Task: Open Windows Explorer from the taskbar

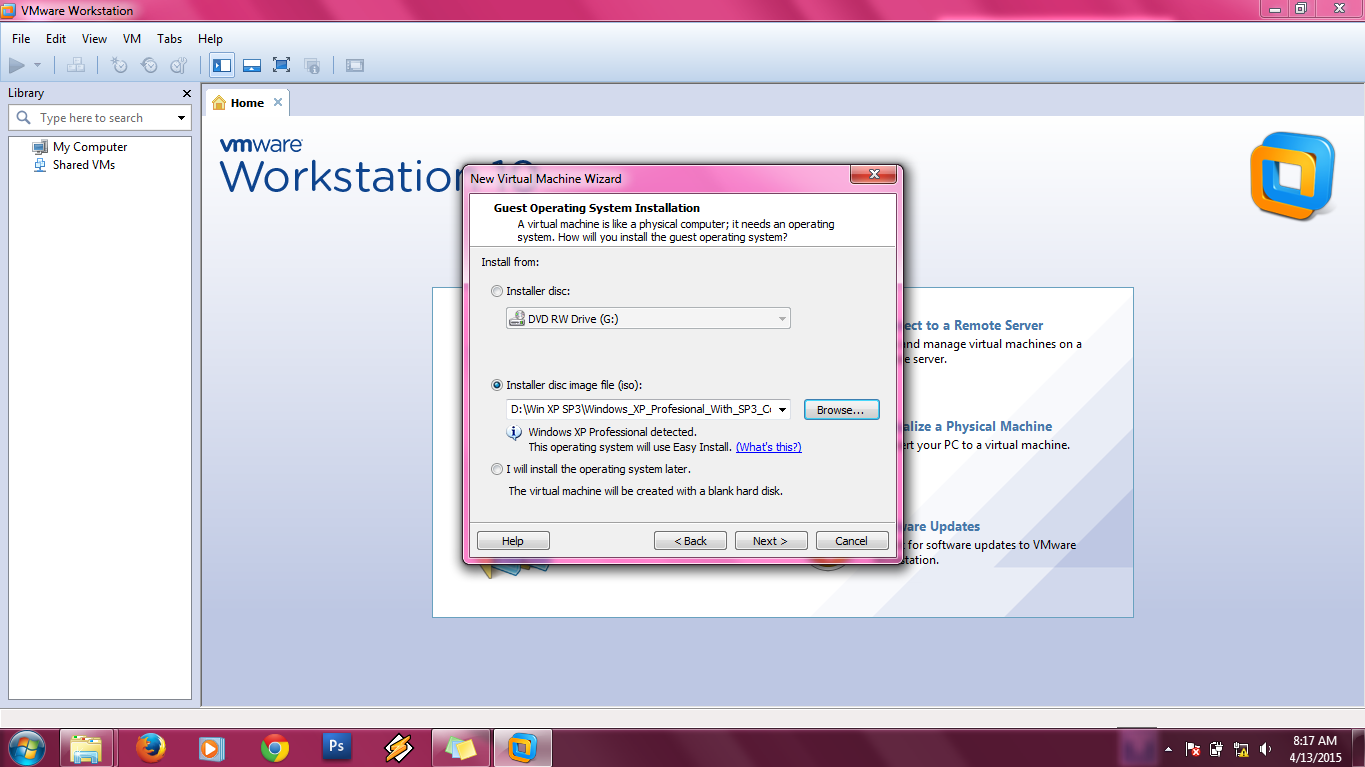Action: (87, 748)
